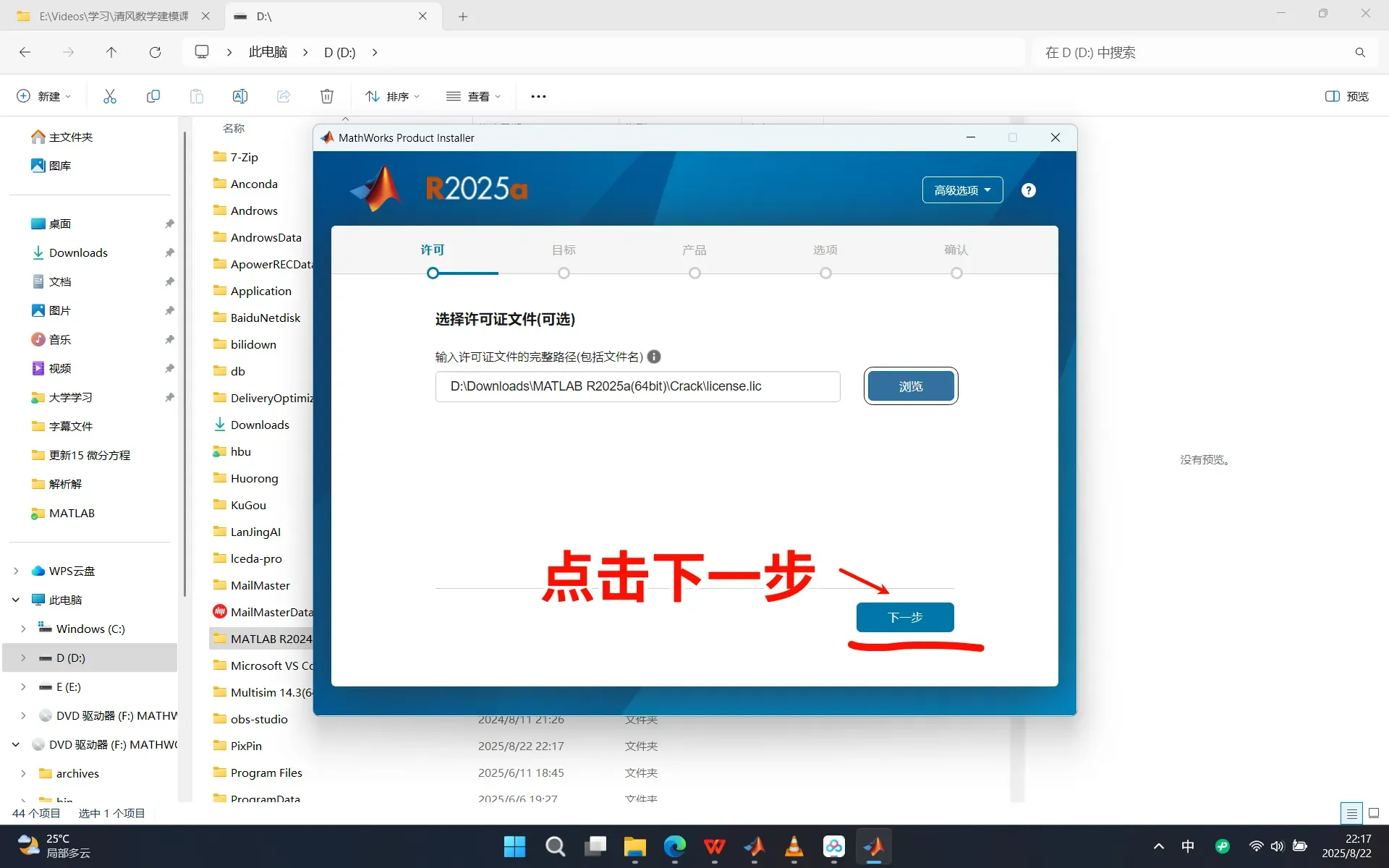This screenshot has height=868, width=1389.
Task: Open Microsoft Edge from the taskbar
Action: point(674,846)
